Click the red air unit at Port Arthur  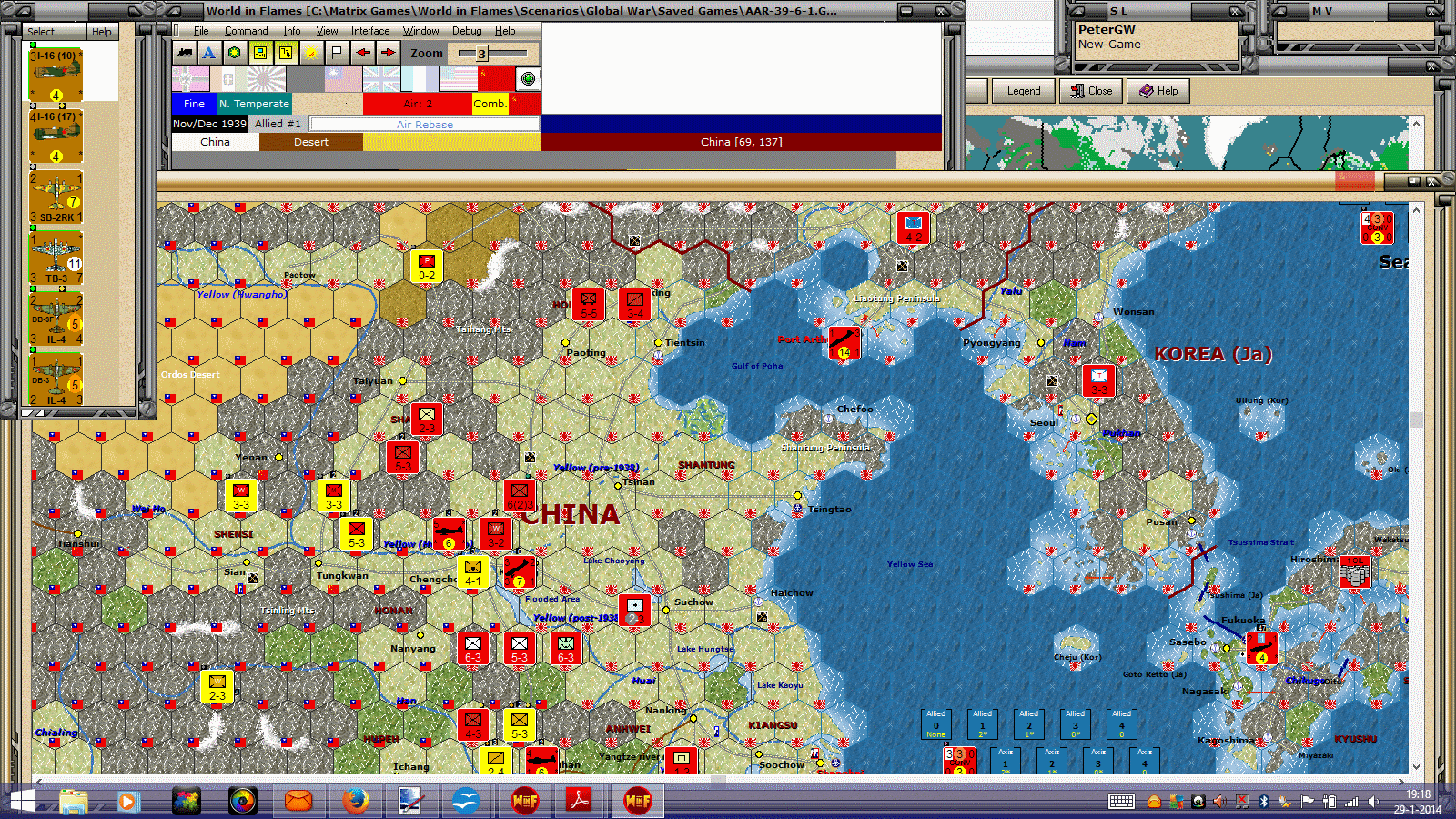(844, 343)
